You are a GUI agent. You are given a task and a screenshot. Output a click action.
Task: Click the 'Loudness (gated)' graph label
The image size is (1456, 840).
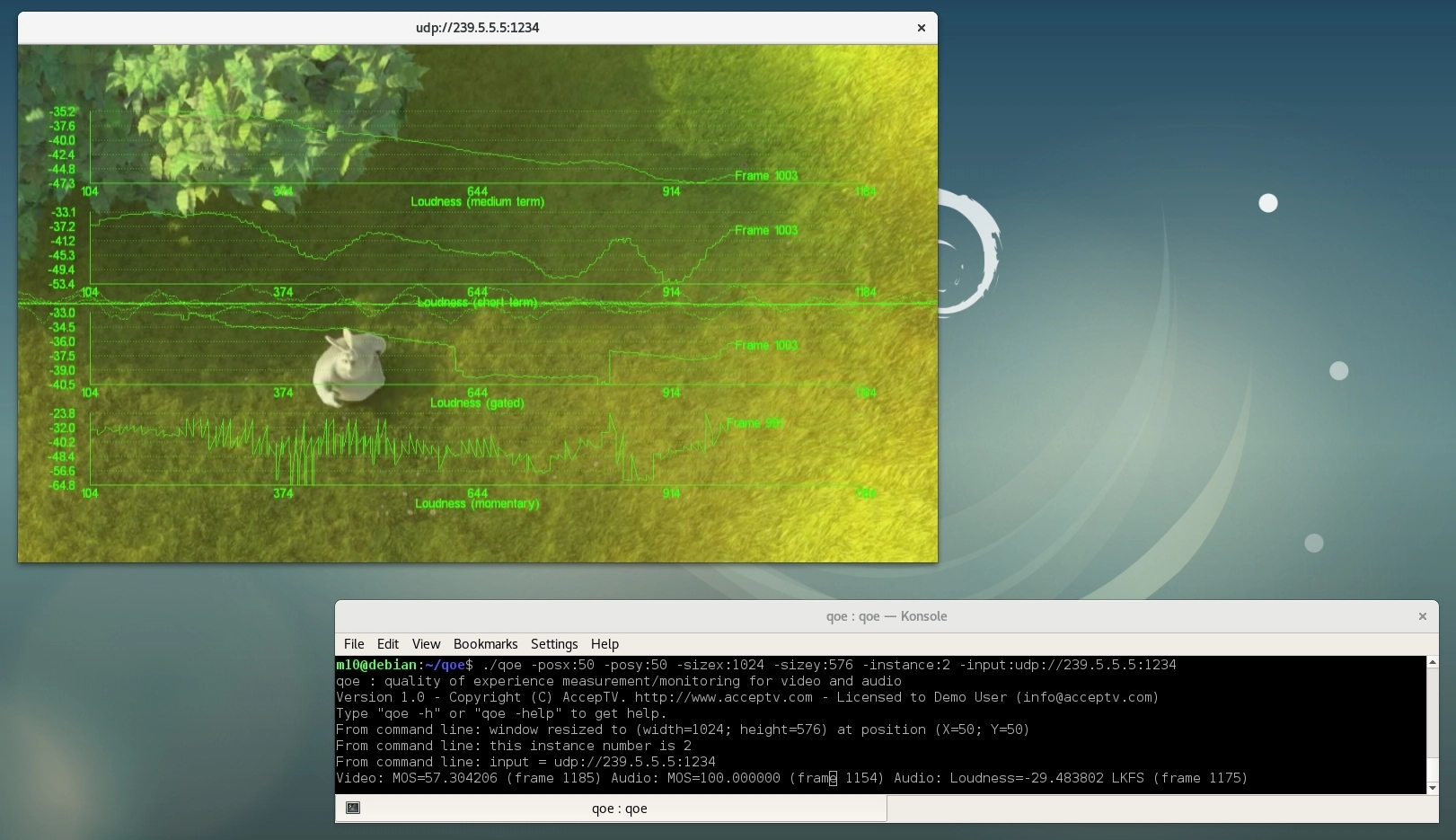point(477,403)
